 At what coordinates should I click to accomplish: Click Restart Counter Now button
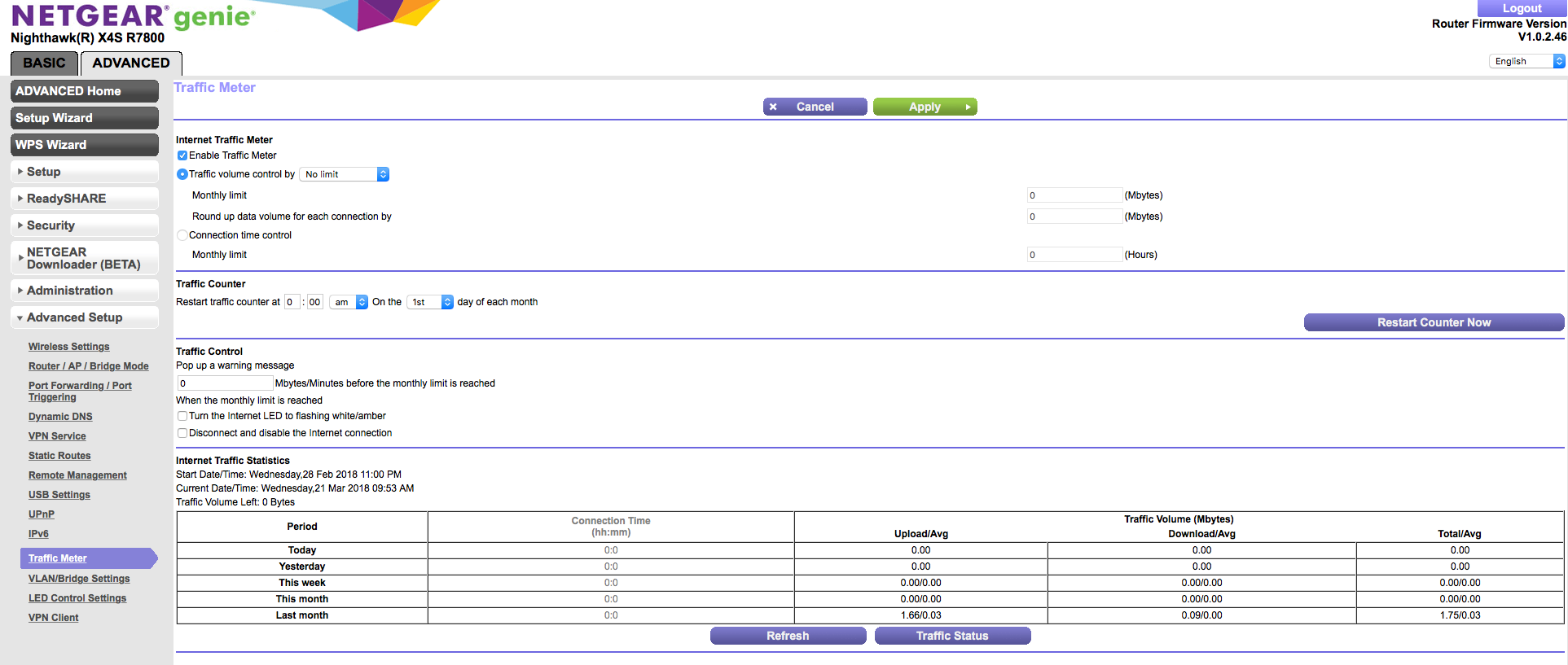click(1434, 322)
